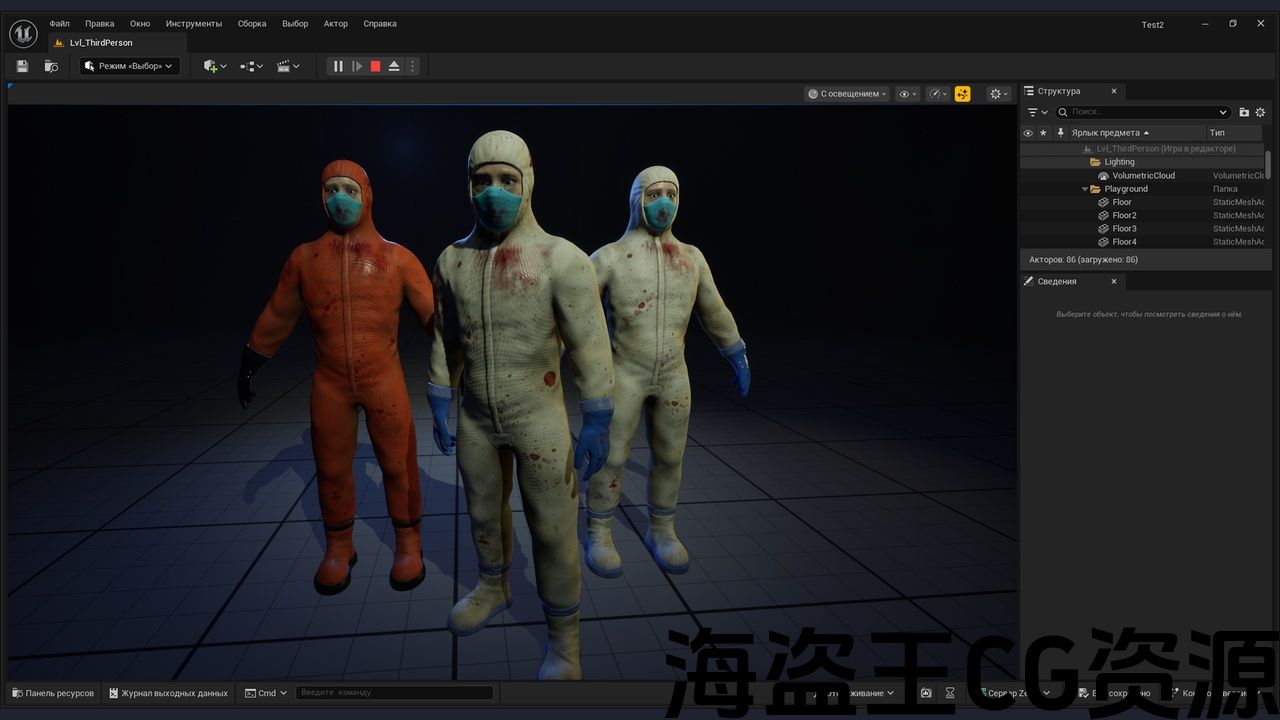Open the add actor cube-plus menu
The image size is (1280, 720).
coord(214,66)
